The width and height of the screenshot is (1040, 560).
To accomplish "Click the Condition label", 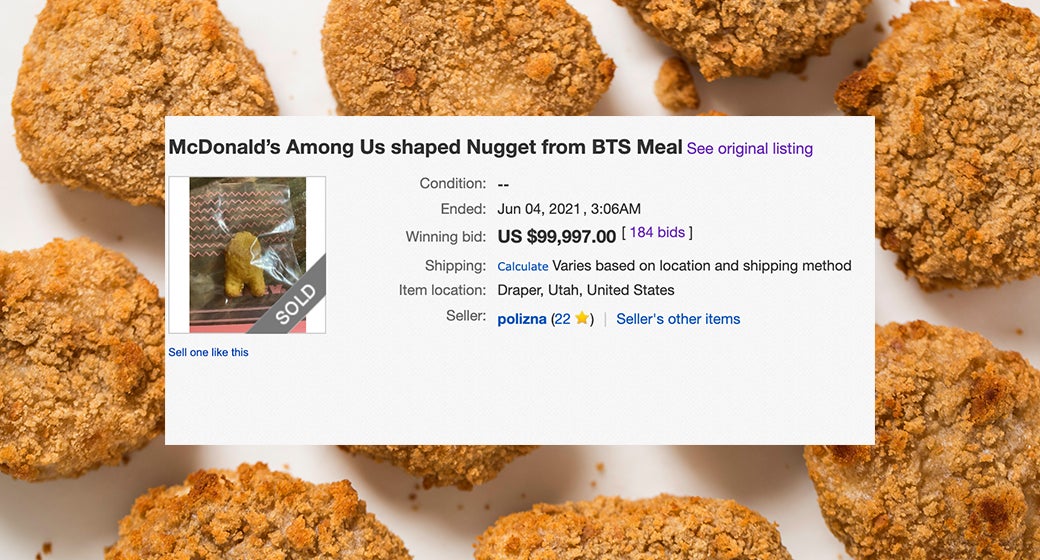I will pyautogui.click(x=452, y=184).
